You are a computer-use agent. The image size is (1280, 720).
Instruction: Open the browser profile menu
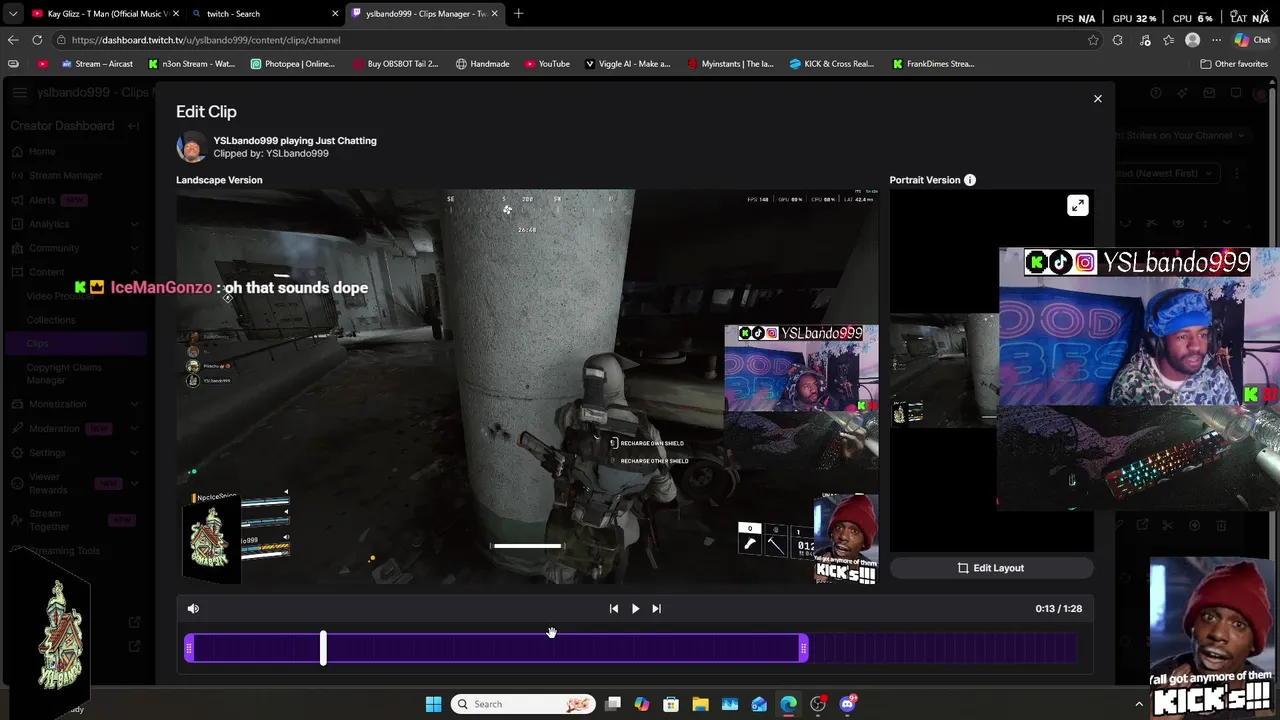point(1192,40)
